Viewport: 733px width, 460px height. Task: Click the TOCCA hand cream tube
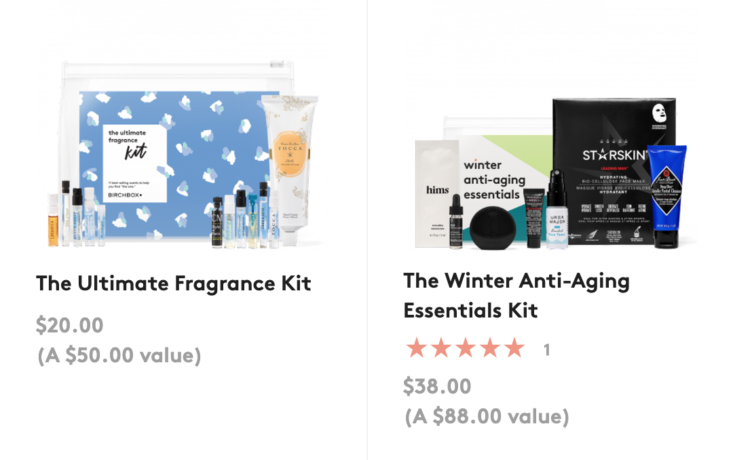(290, 170)
